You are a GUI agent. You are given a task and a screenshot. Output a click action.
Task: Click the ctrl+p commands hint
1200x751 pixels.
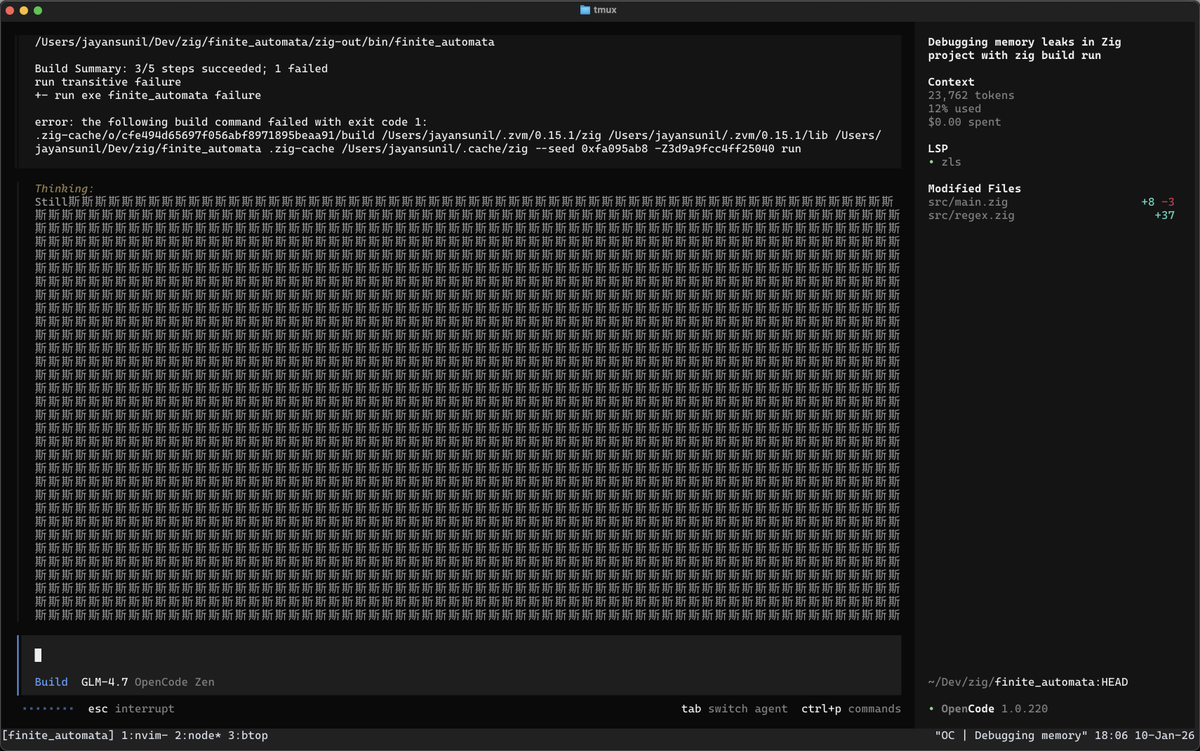tap(851, 708)
